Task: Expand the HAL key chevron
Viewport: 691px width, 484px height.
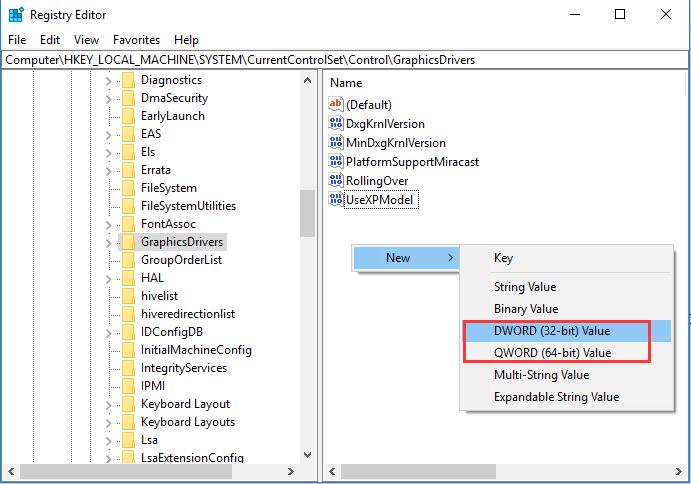Action: tap(108, 279)
